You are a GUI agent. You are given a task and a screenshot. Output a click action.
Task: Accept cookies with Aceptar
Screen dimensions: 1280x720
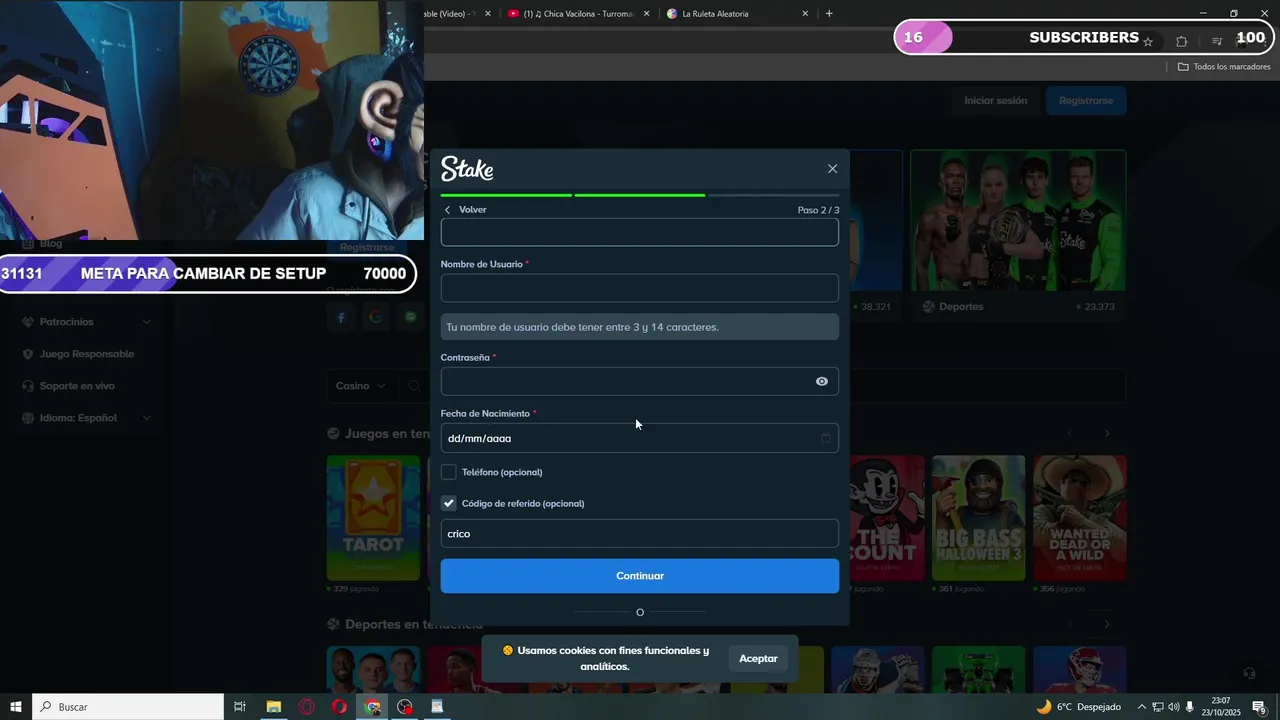pos(758,658)
